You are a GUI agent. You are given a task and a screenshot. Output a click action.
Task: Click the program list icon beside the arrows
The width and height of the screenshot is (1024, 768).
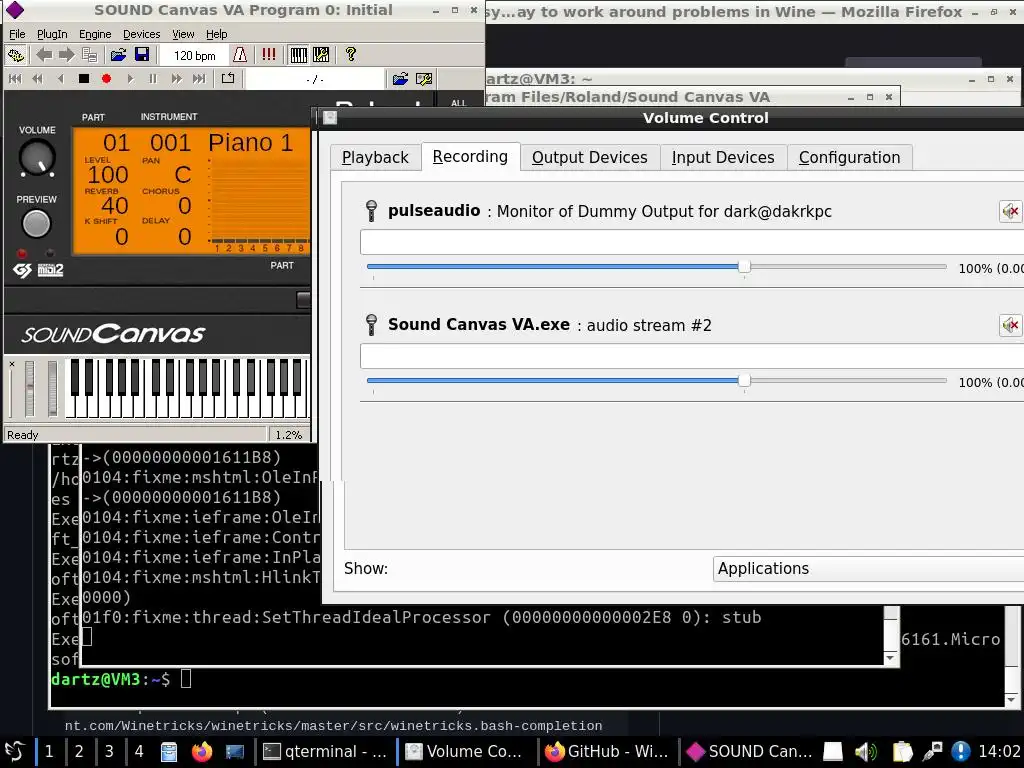[x=89, y=55]
